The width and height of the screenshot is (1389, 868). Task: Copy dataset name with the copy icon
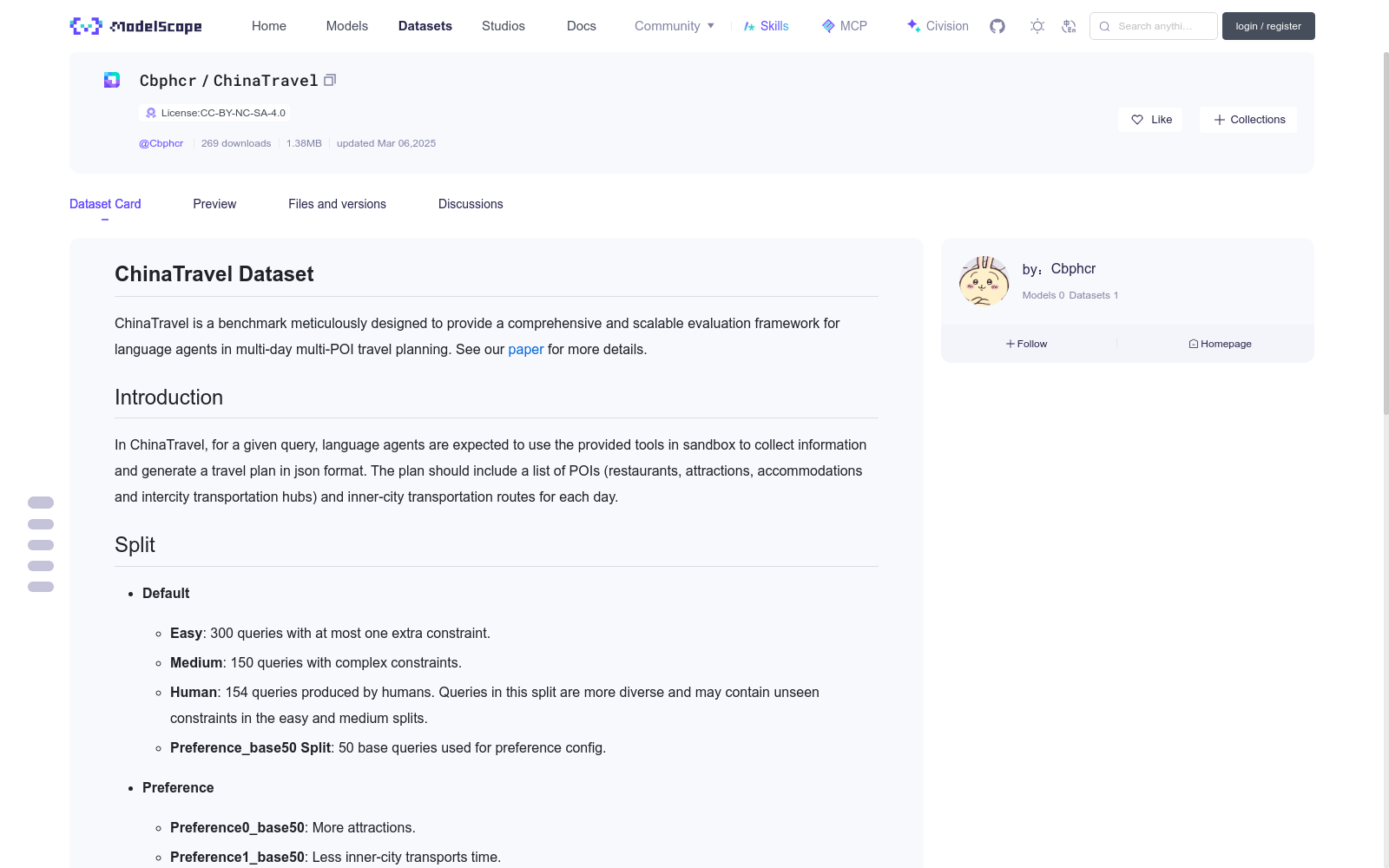(x=330, y=80)
